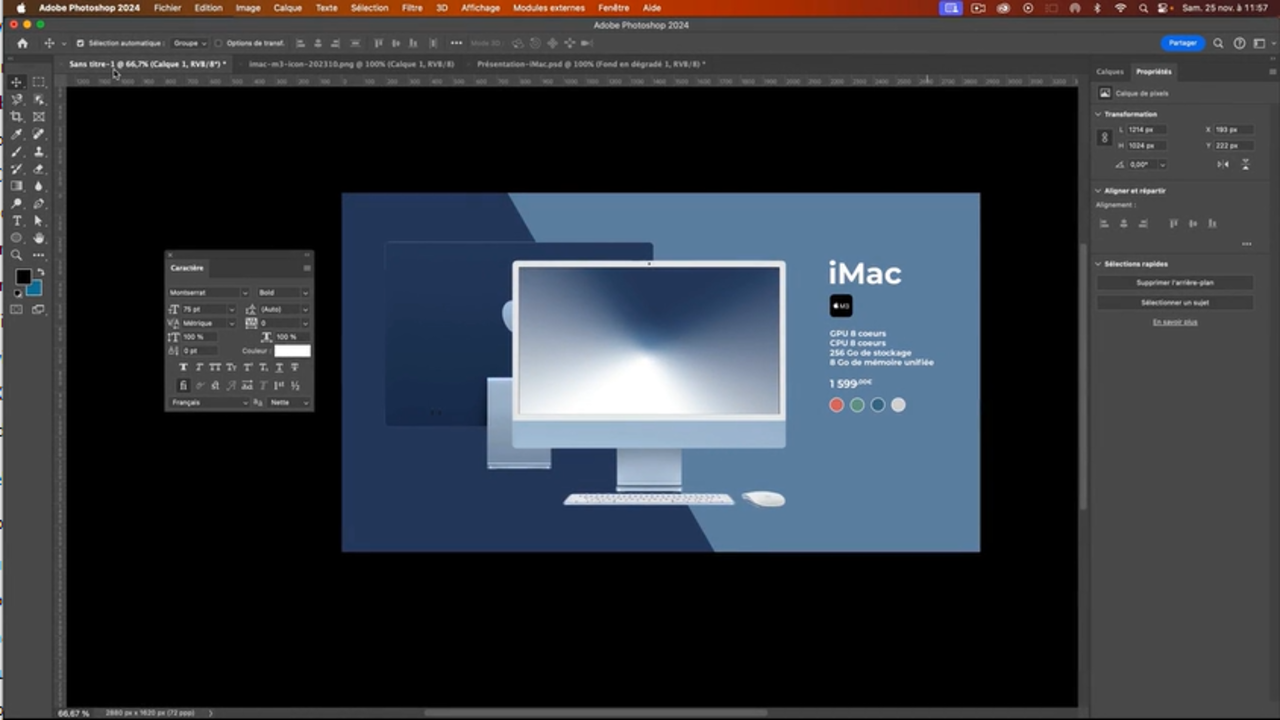Select the Move tool

[x=14, y=82]
